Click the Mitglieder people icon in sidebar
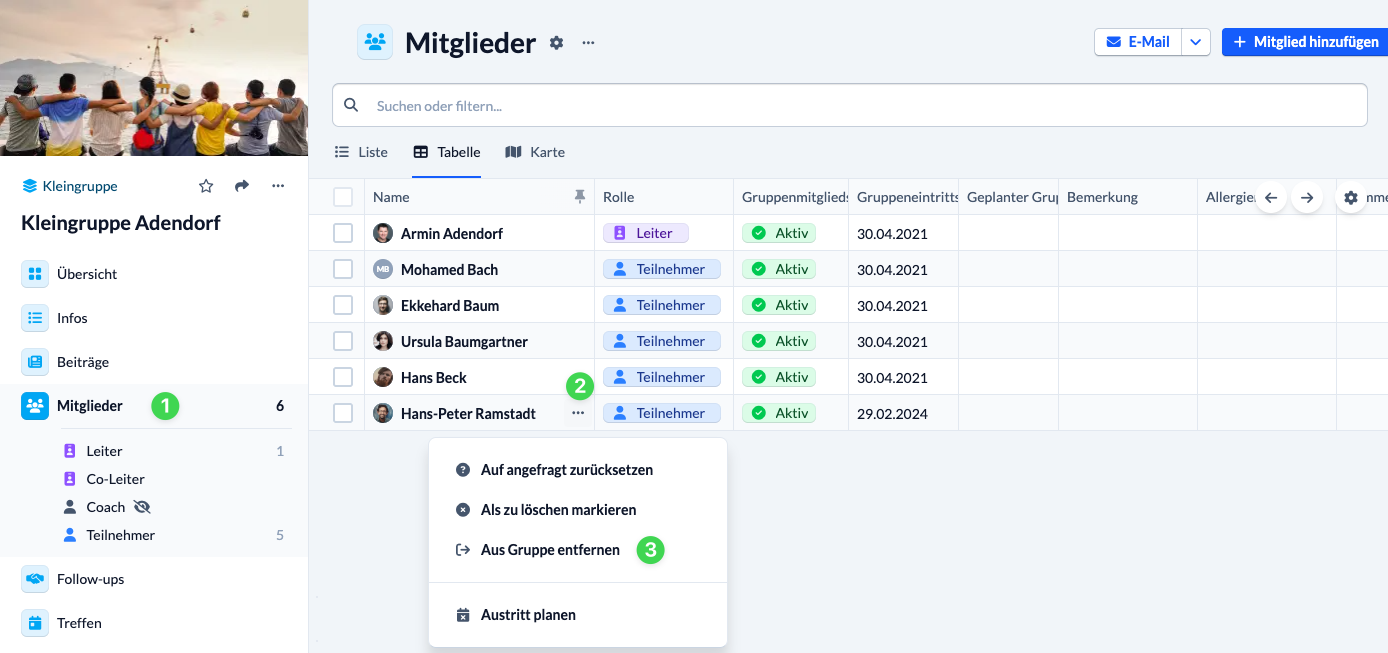The width and height of the screenshot is (1388, 653). tap(36, 406)
